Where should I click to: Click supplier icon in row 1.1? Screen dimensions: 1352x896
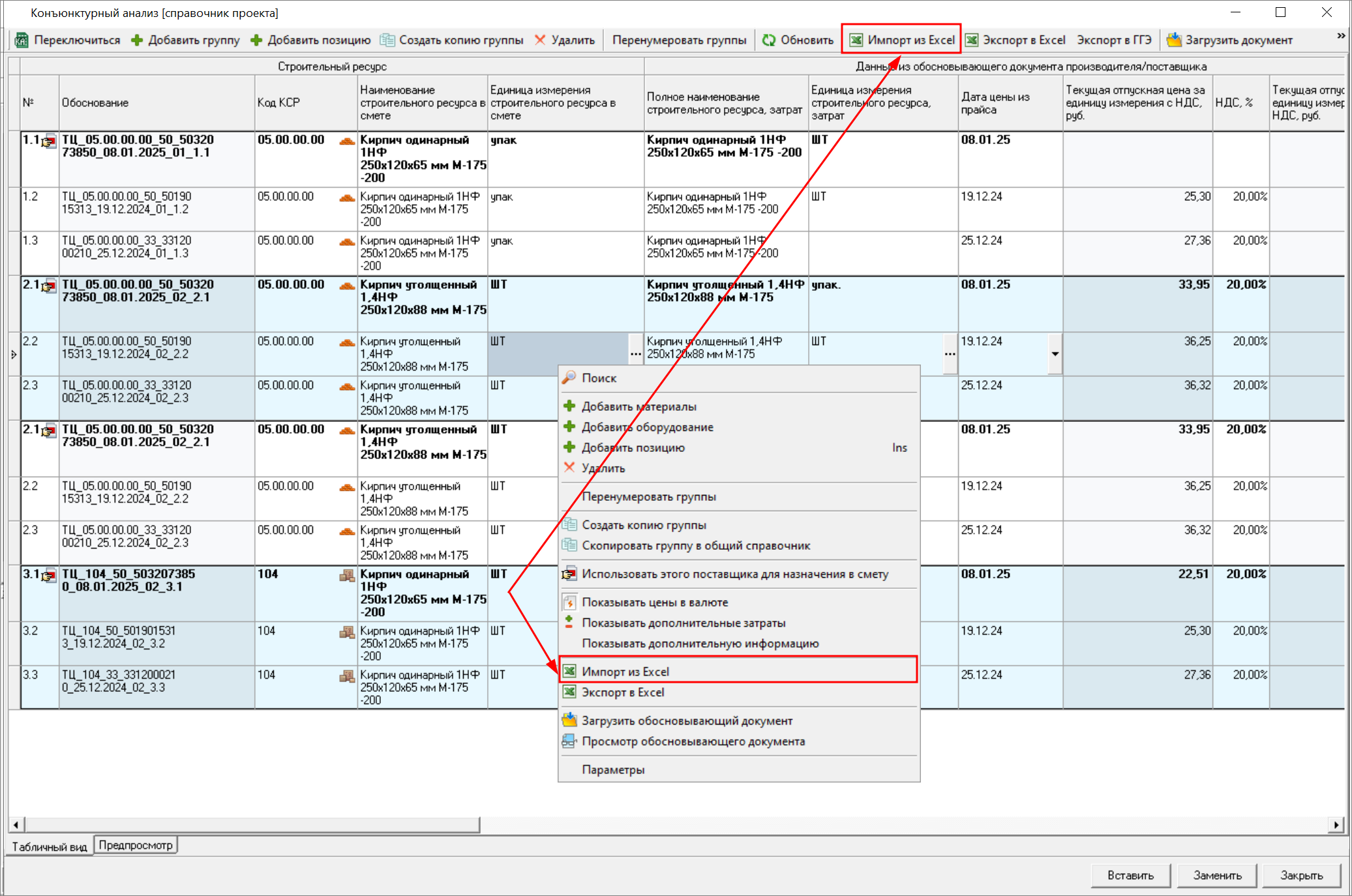pyautogui.click(x=49, y=142)
